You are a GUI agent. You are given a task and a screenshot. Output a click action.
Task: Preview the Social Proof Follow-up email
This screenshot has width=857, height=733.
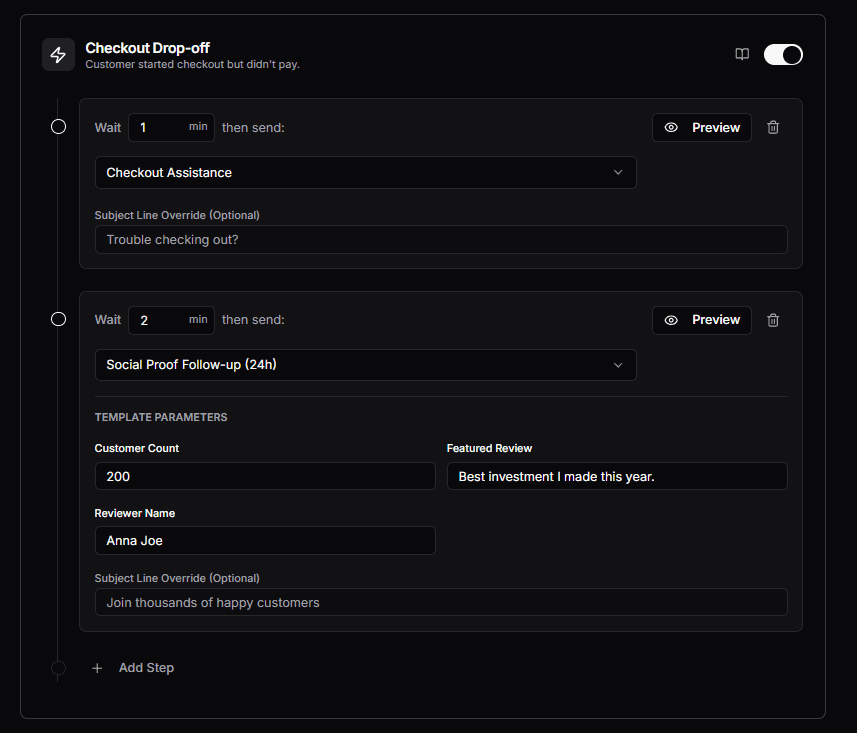(x=701, y=320)
